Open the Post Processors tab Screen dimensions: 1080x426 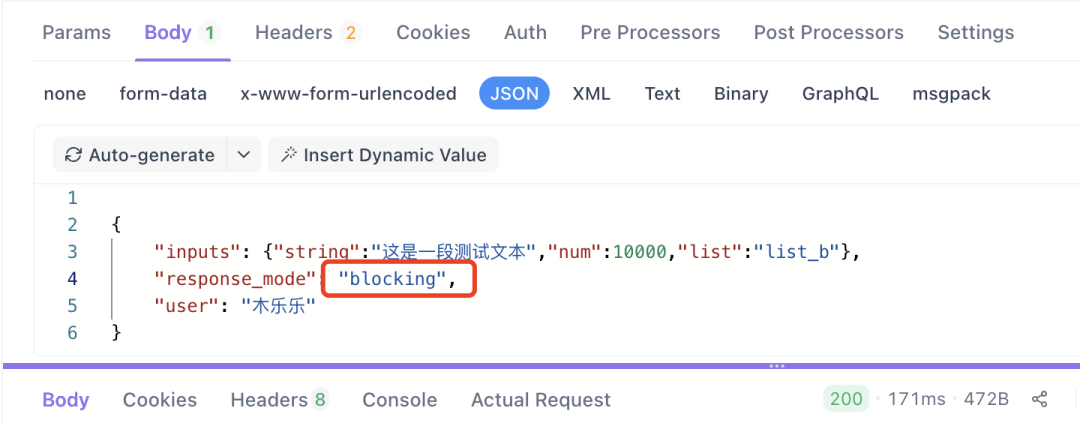tap(828, 33)
